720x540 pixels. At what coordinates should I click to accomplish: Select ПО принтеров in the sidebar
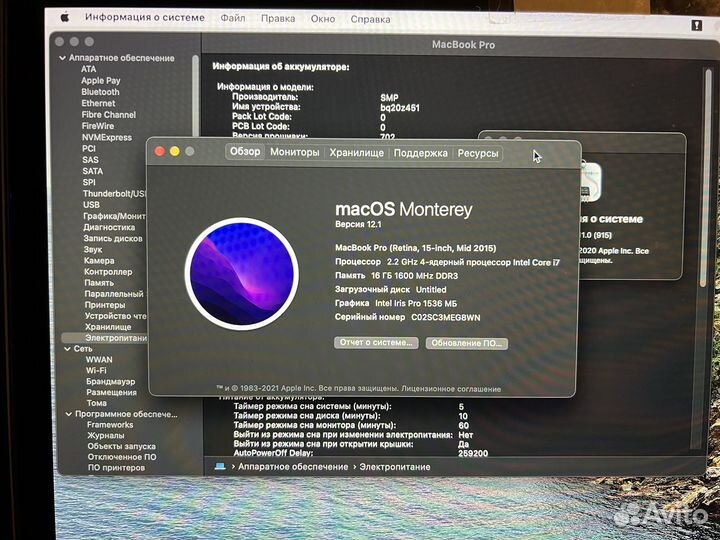(116, 467)
